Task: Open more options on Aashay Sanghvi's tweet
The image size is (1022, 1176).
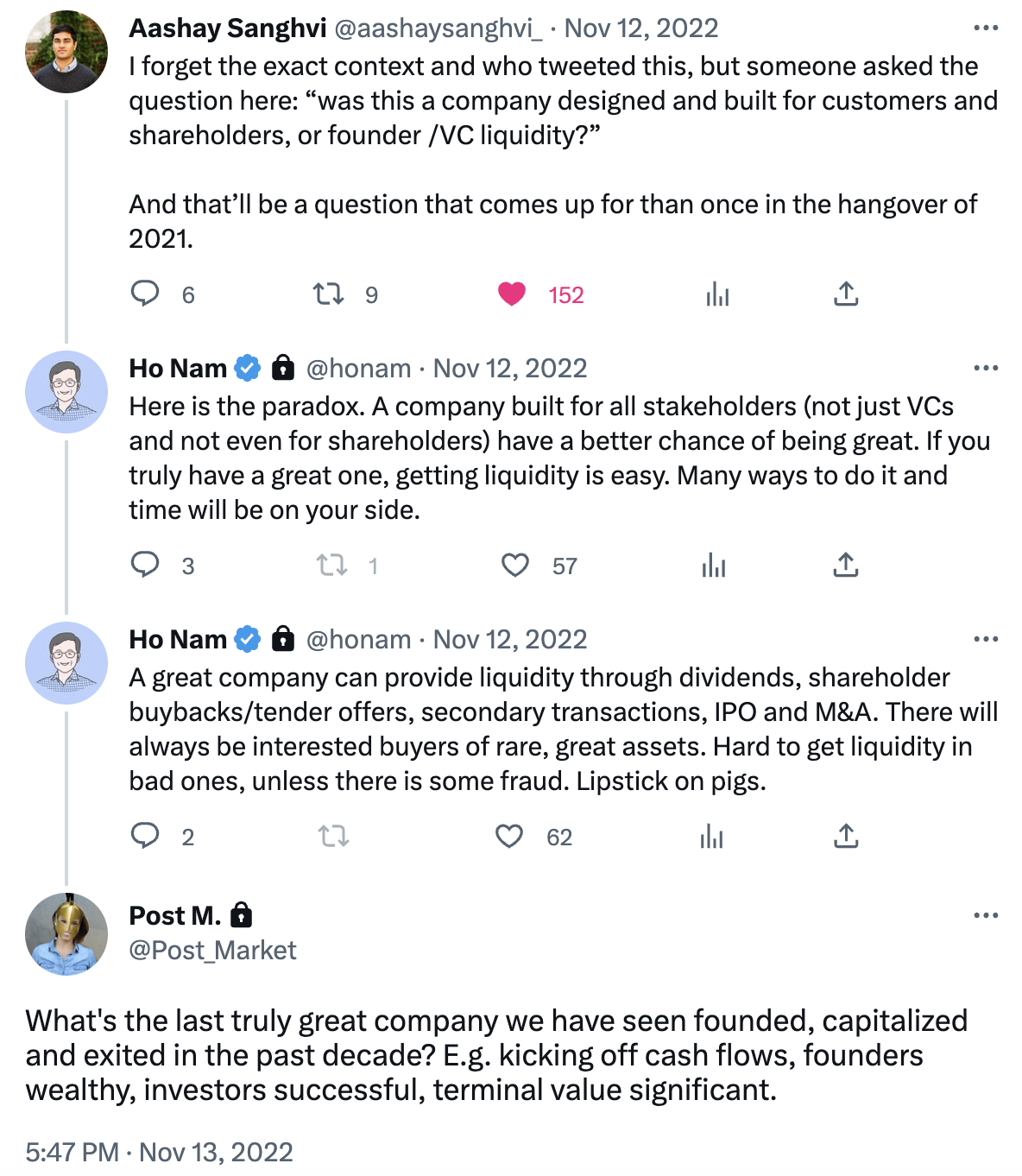Action: click(985, 28)
